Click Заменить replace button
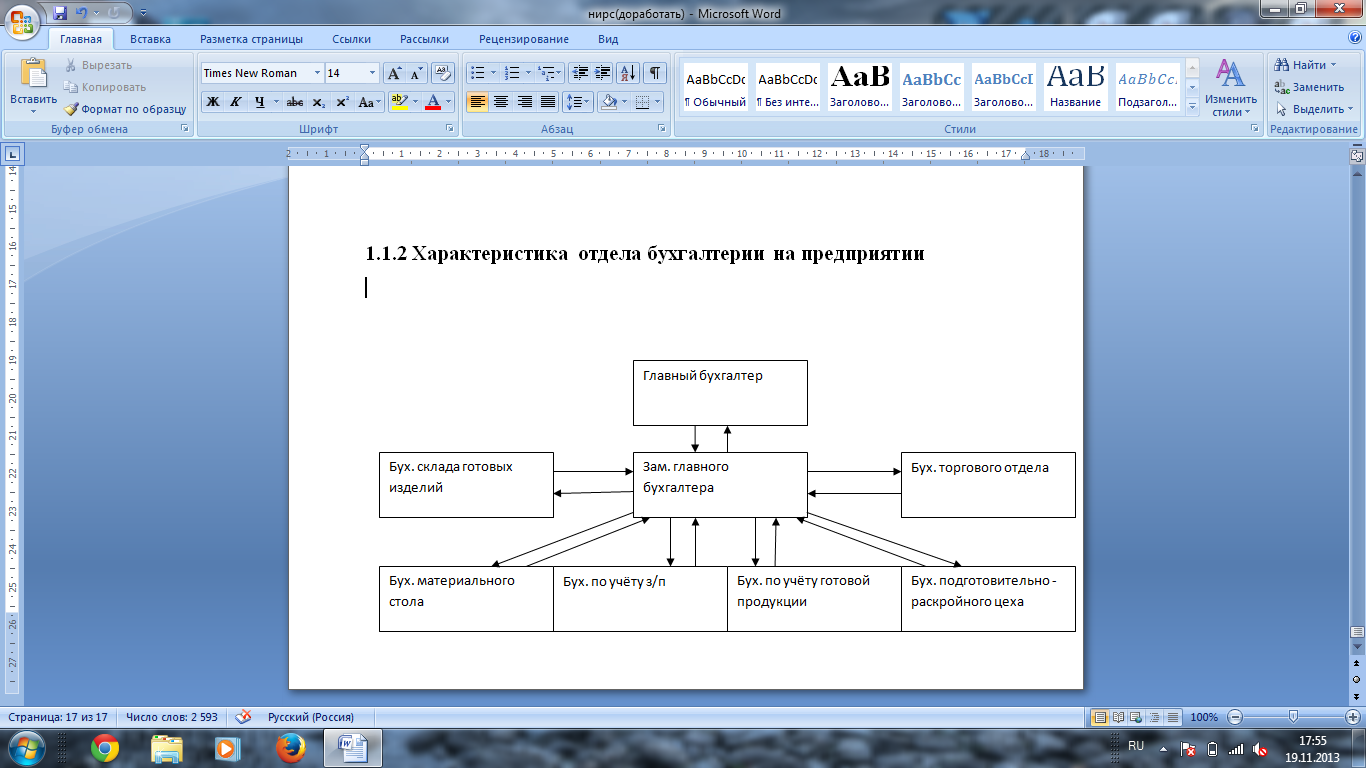This screenshot has width=1366, height=768. [x=1310, y=87]
